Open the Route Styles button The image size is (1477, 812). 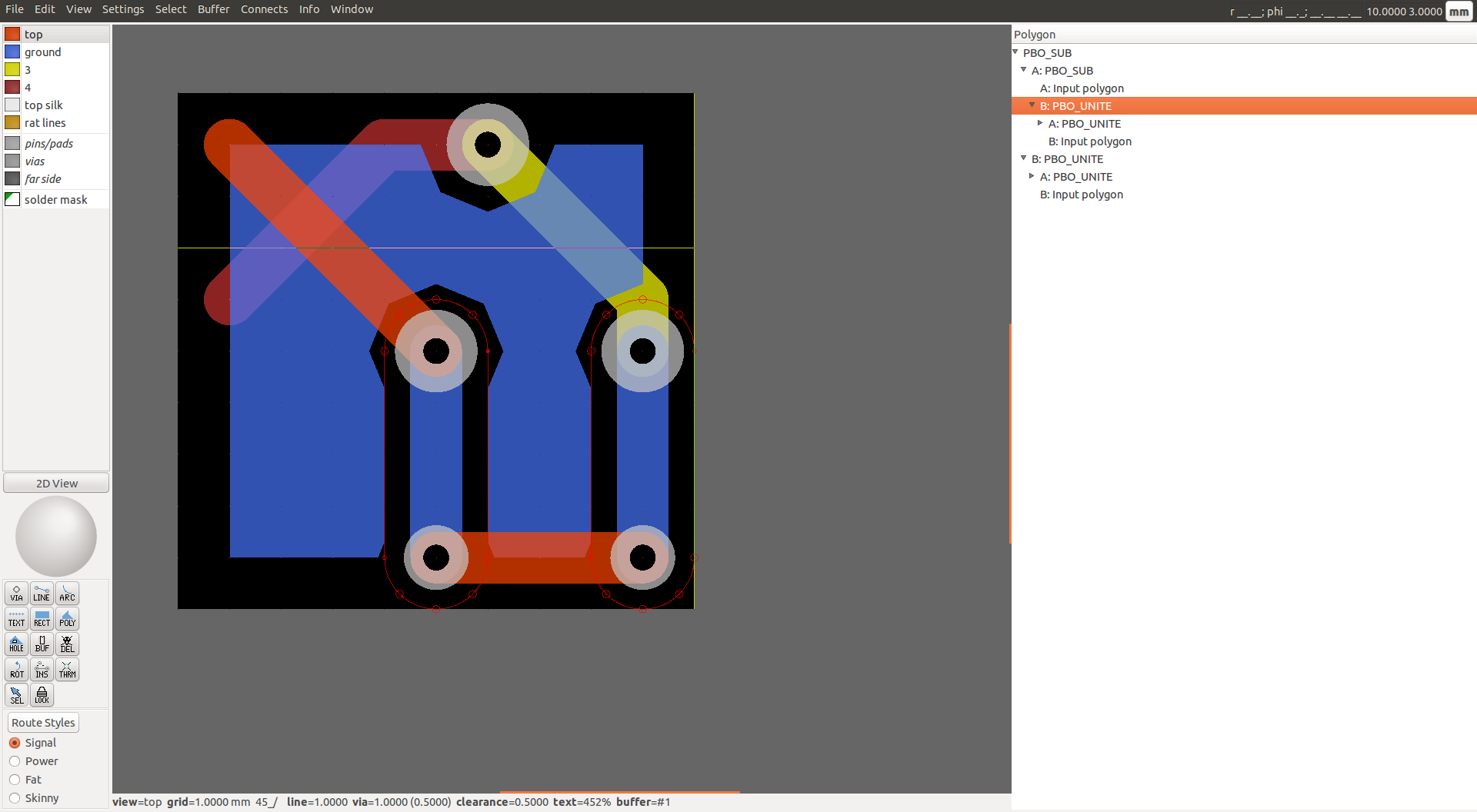(43, 722)
